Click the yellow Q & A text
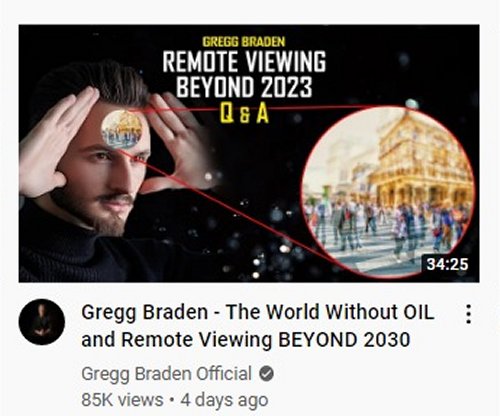Screen dimensions: 500x416 pyautogui.click(x=244, y=114)
